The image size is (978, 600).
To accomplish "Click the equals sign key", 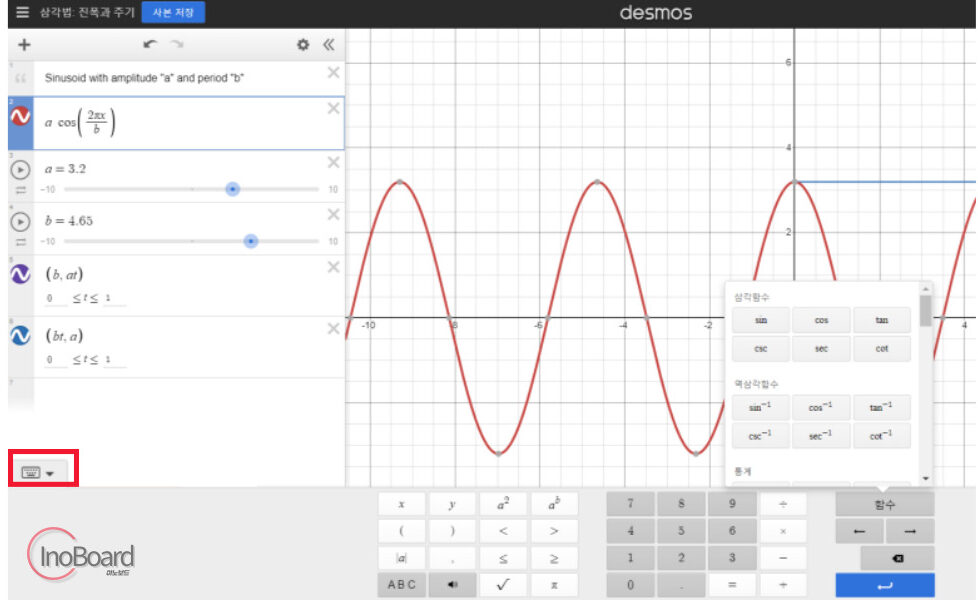I will pyautogui.click(x=732, y=585).
